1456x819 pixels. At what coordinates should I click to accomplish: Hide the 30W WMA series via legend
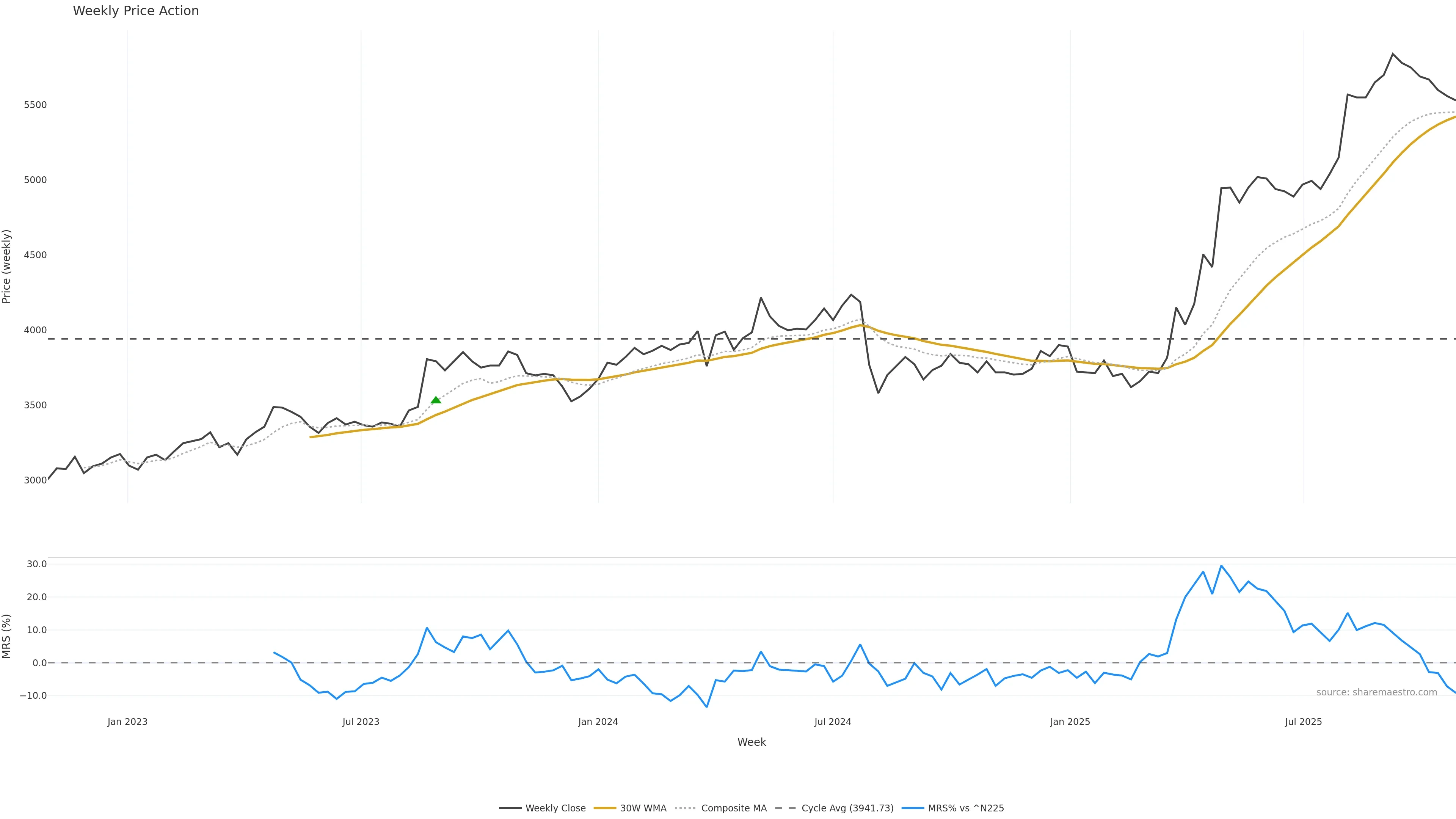(x=643, y=808)
